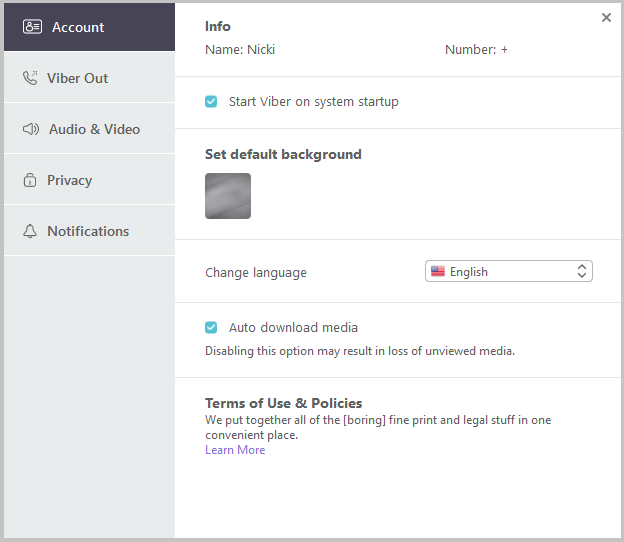Viewport: 624px width, 542px height.
Task: Toggle Start Viber on system startup checkbox
Action: 211,102
